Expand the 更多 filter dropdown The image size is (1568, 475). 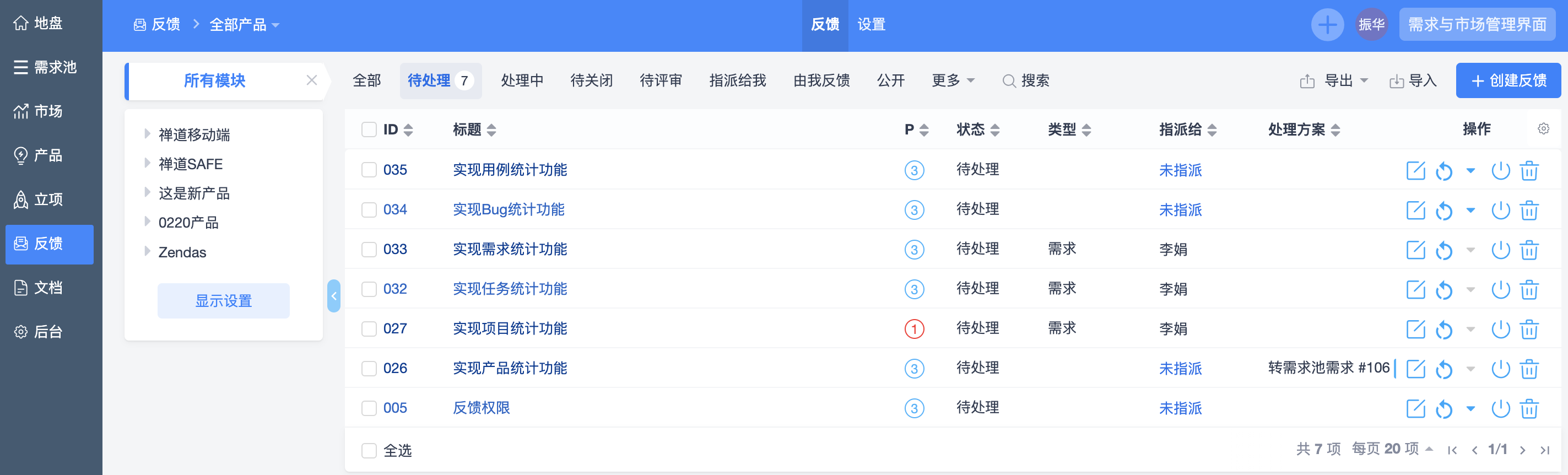[x=953, y=80]
